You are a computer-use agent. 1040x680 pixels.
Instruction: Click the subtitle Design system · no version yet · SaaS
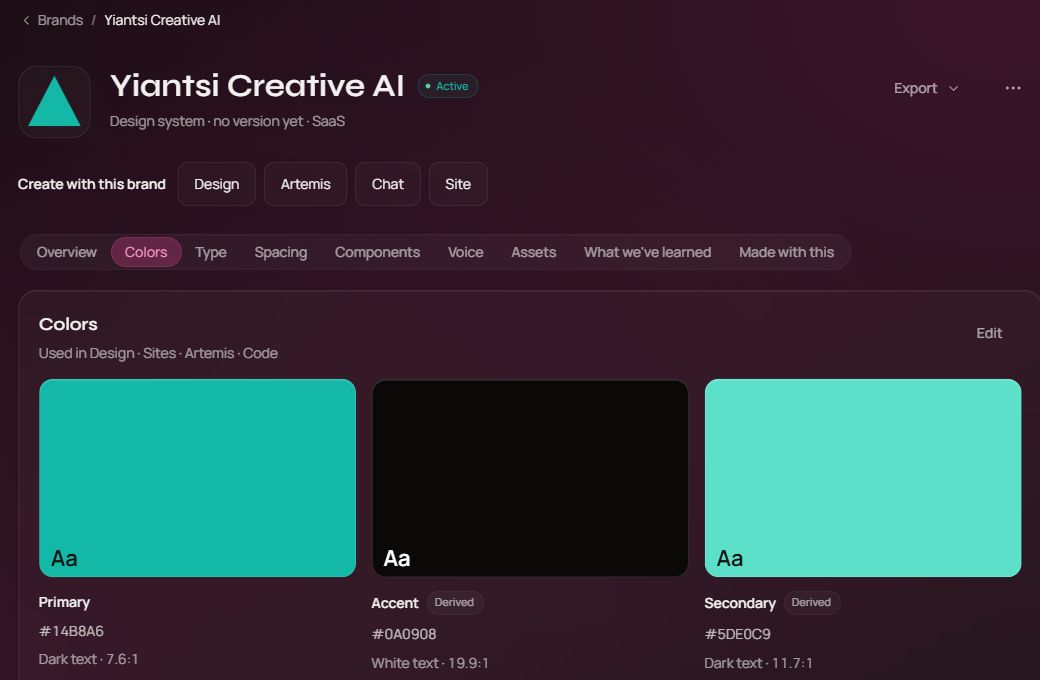pos(228,121)
